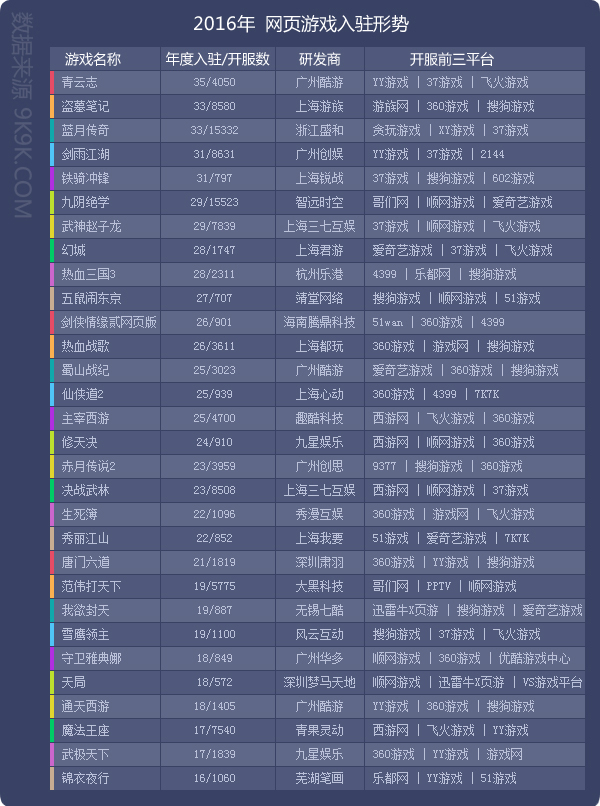Select the game name 热血战歌
Screen dimensions: 600x806
pyautogui.click(x=85, y=346)
